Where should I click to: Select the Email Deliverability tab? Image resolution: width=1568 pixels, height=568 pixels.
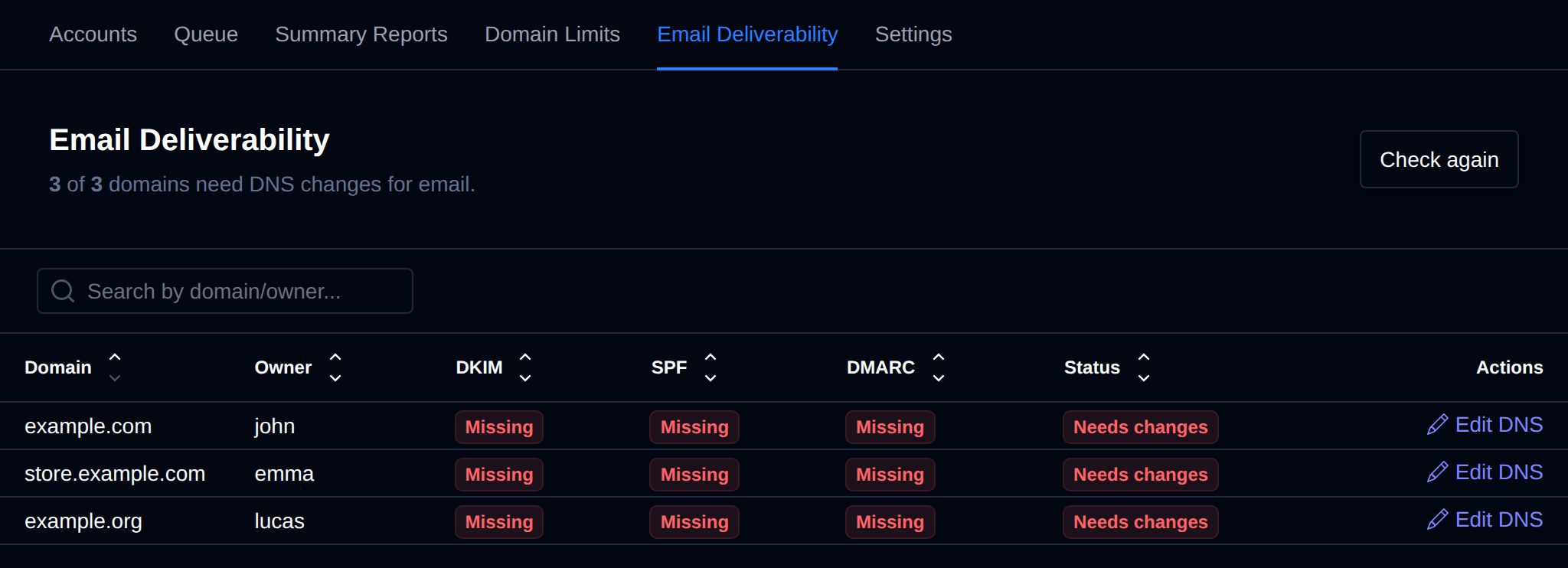747,34
